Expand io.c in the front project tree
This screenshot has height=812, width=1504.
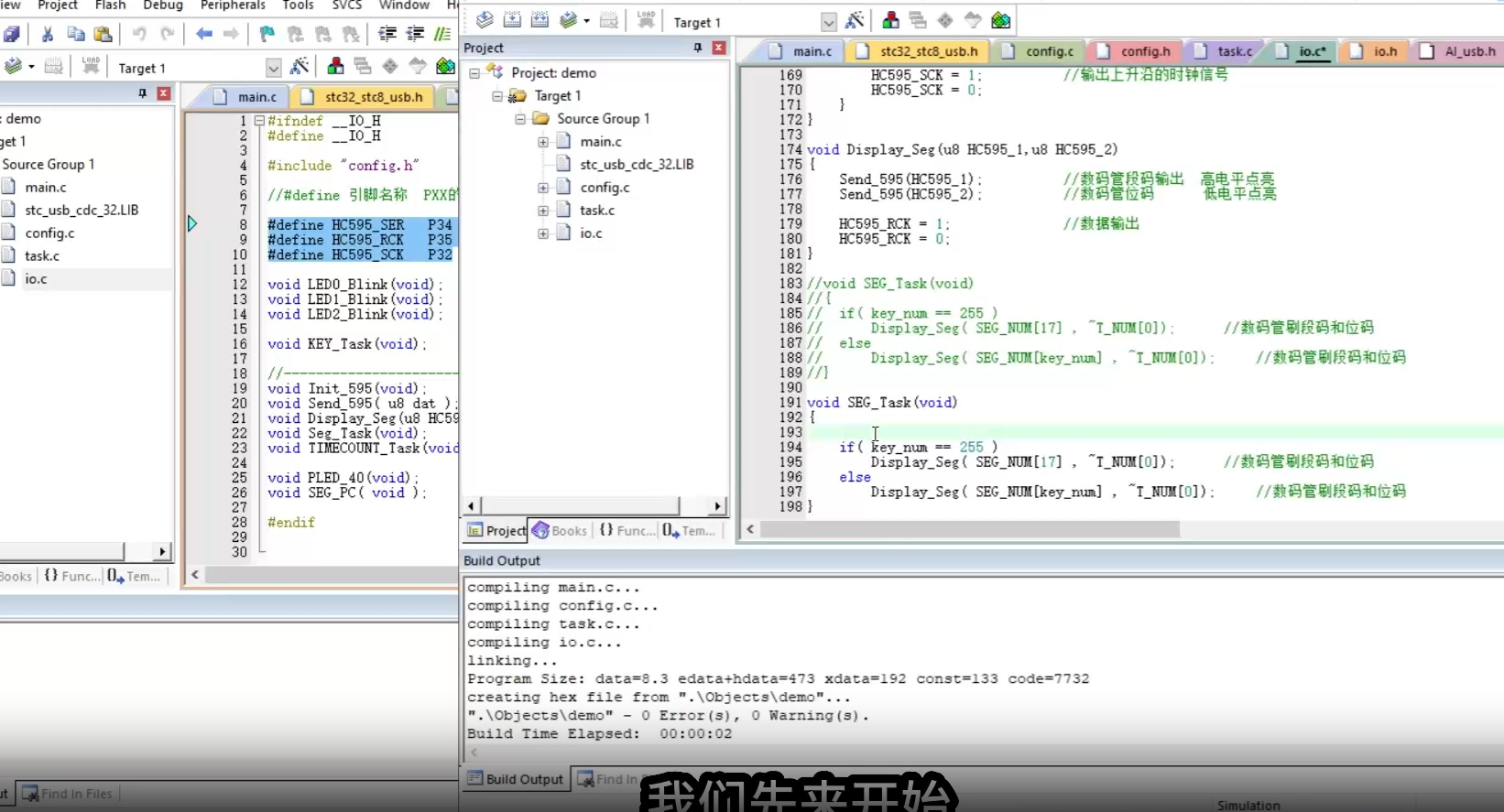point(543,233)
